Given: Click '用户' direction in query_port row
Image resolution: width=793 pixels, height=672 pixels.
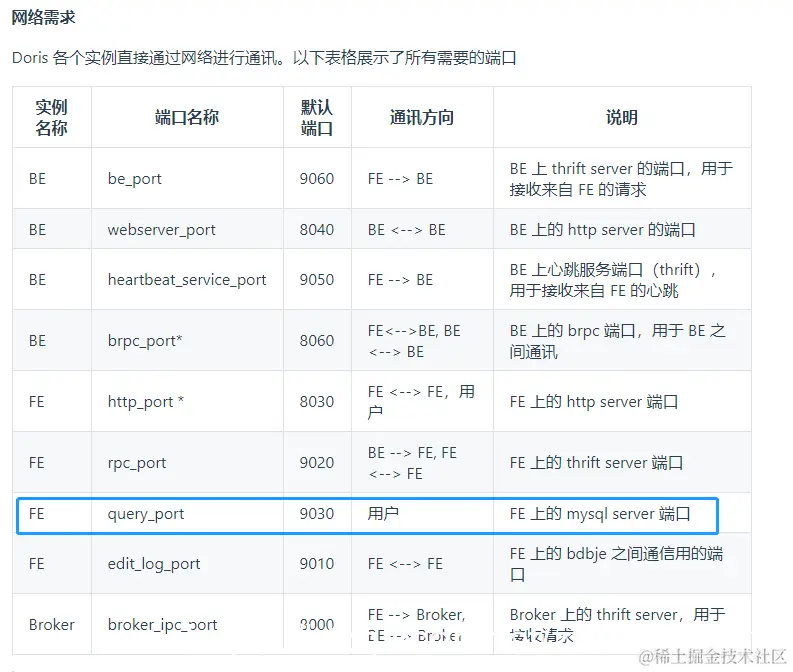Looking at the screenshot, I should tap(383, 514).
